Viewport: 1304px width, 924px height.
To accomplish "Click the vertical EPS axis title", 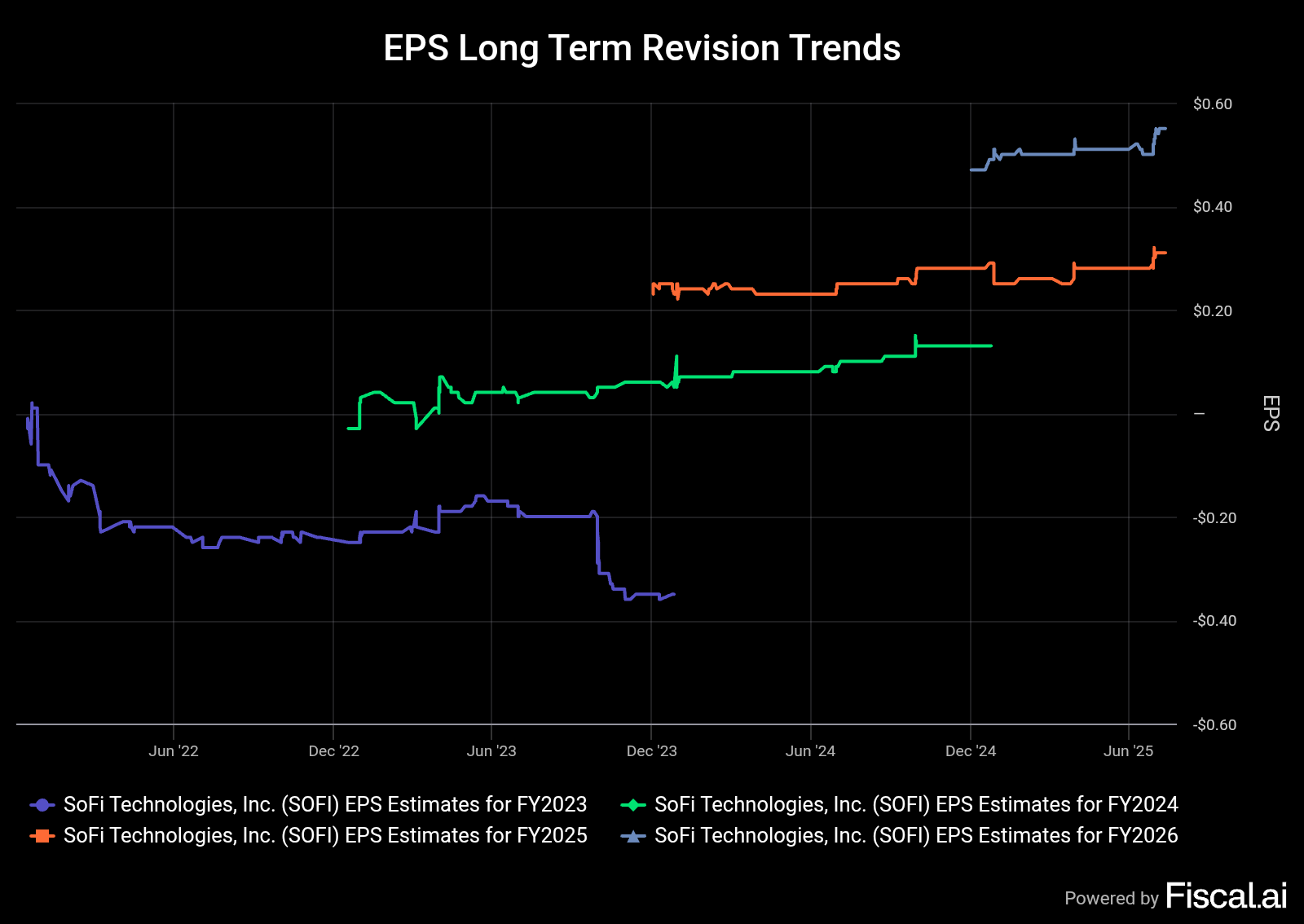I will 1271,413.
